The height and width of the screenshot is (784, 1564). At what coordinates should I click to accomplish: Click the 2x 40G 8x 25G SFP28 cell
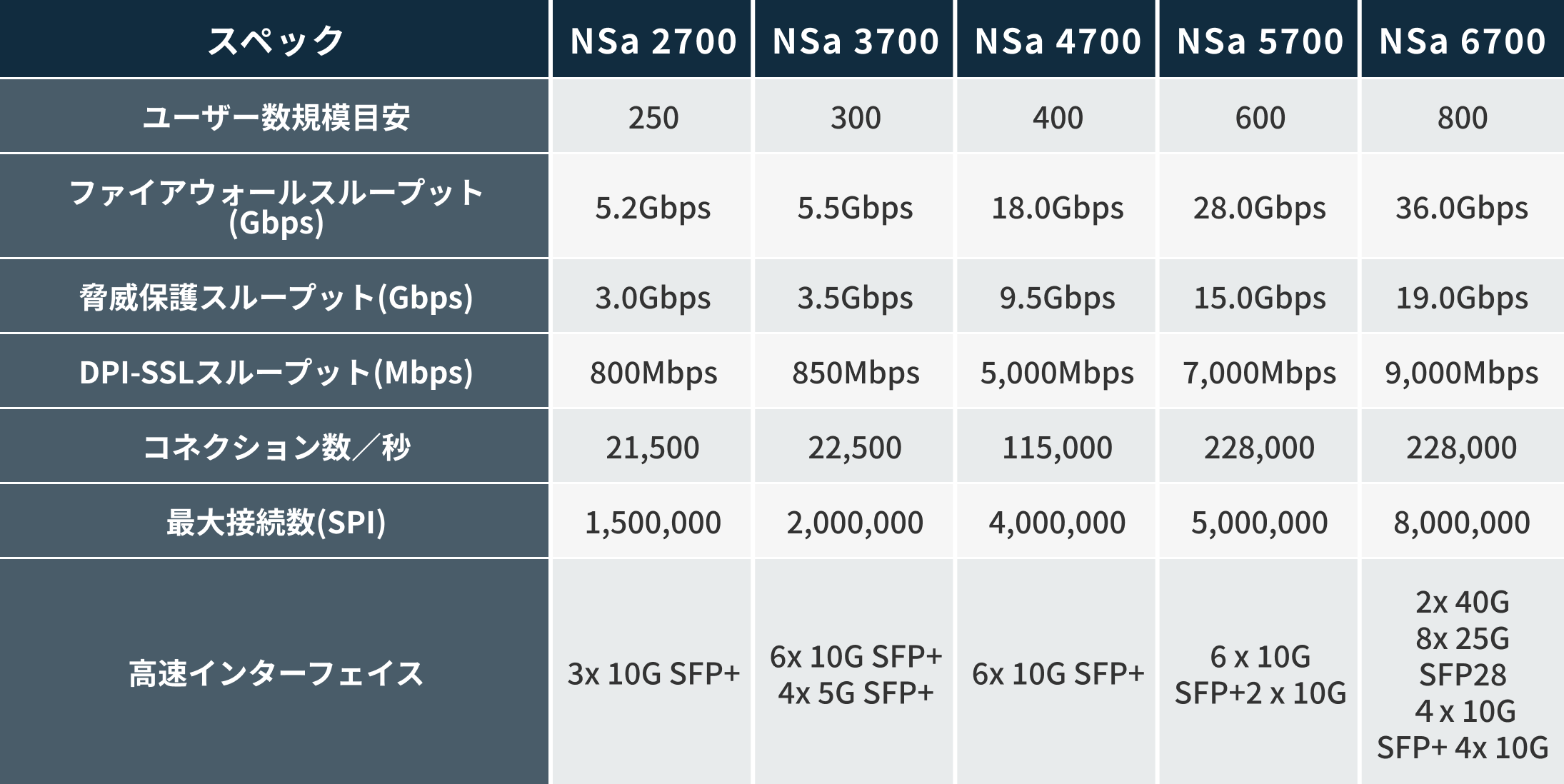click(x=1463, y=672)
